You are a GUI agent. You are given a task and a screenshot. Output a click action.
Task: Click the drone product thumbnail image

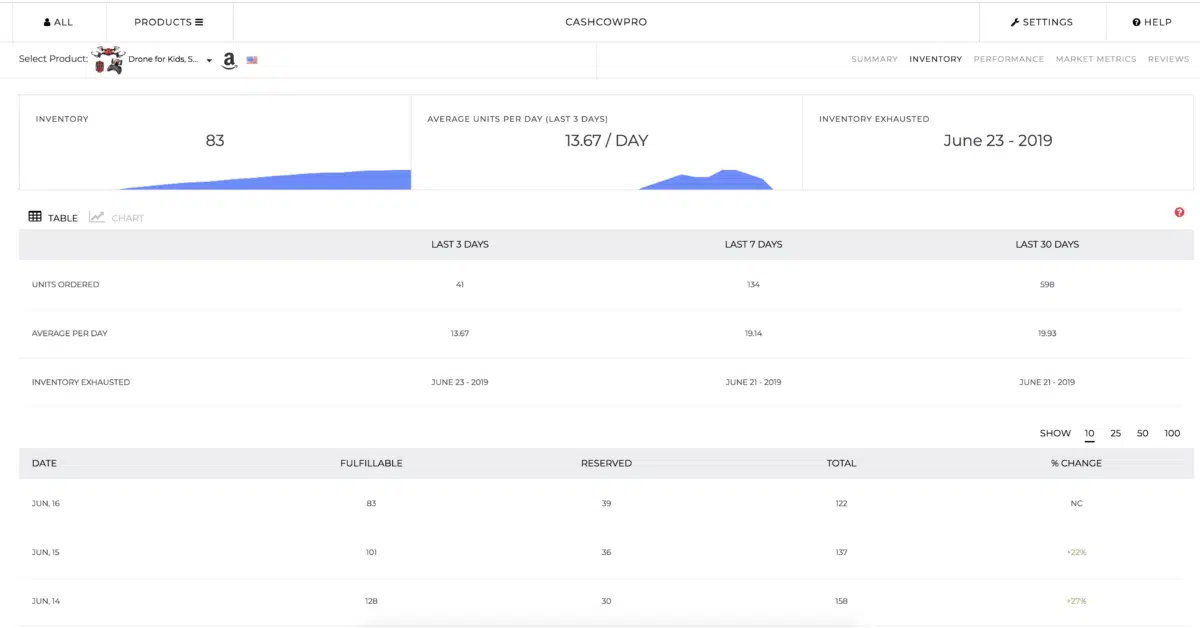coord(108,60)
